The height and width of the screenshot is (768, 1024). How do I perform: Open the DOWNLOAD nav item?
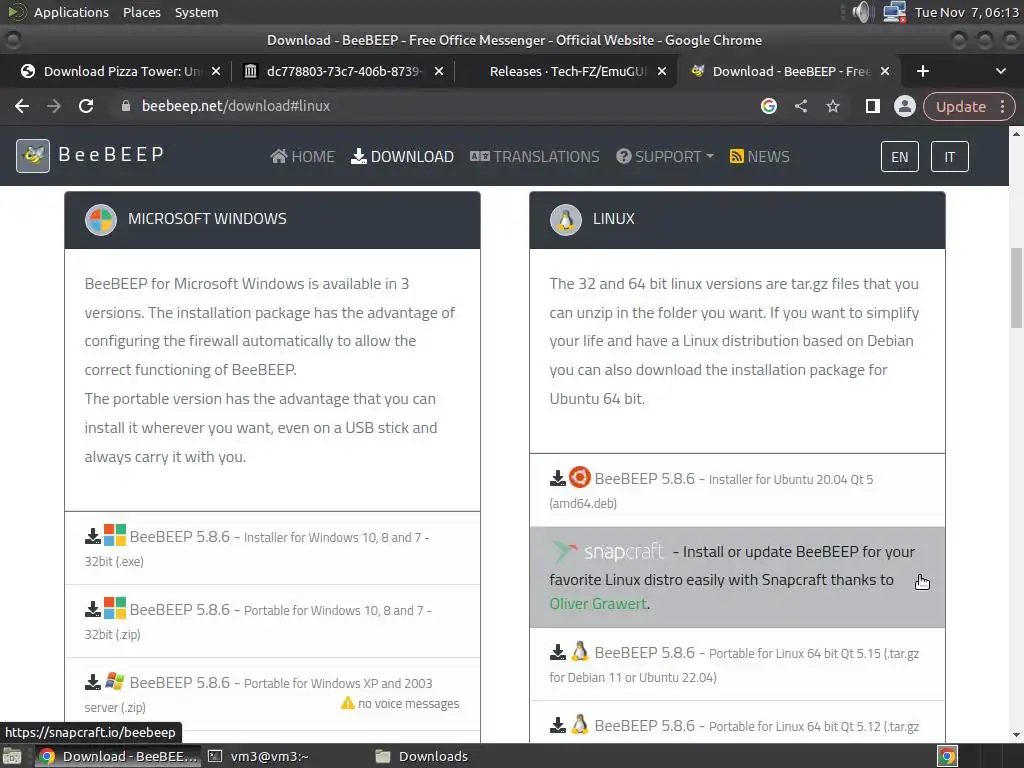coord(402,157)
